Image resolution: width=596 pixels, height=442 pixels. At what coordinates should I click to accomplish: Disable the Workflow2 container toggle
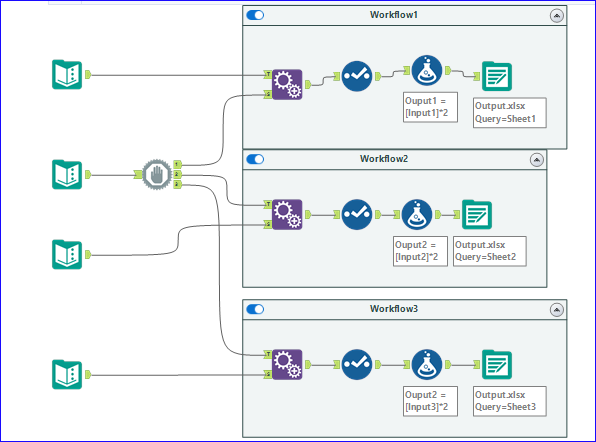pos(255,159)
